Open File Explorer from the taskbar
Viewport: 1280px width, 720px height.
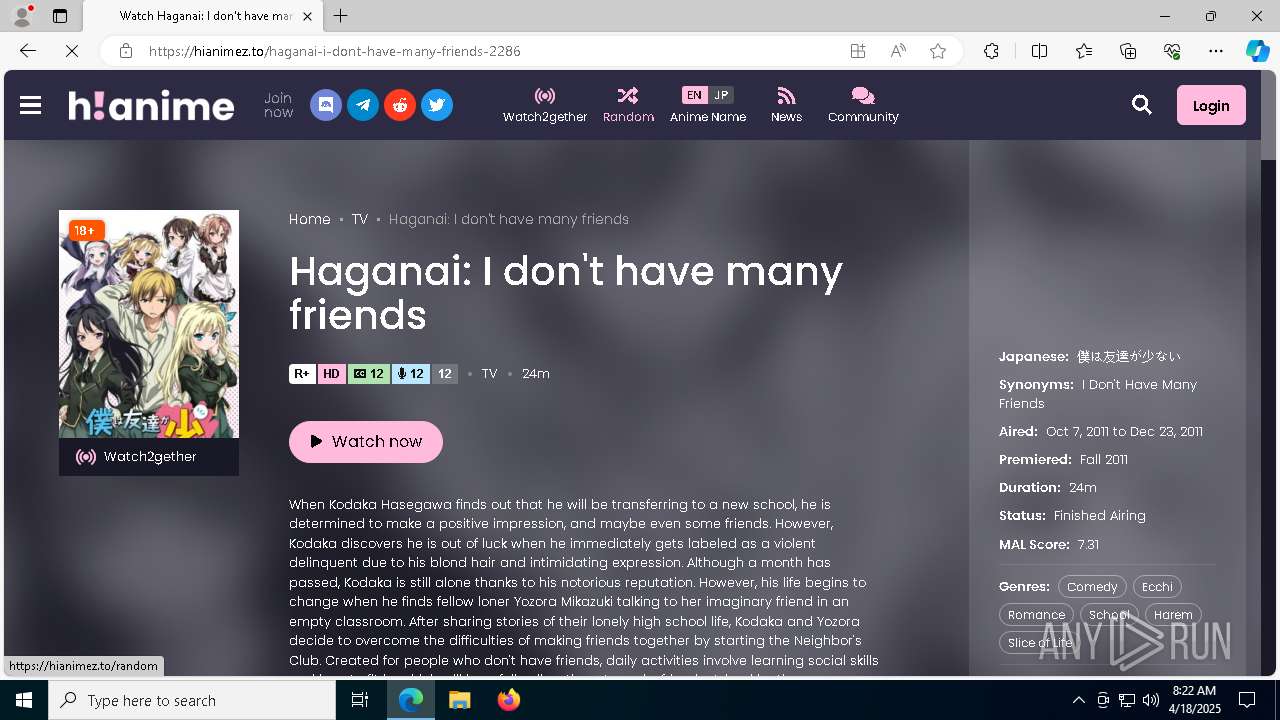[x=459, y=700]
